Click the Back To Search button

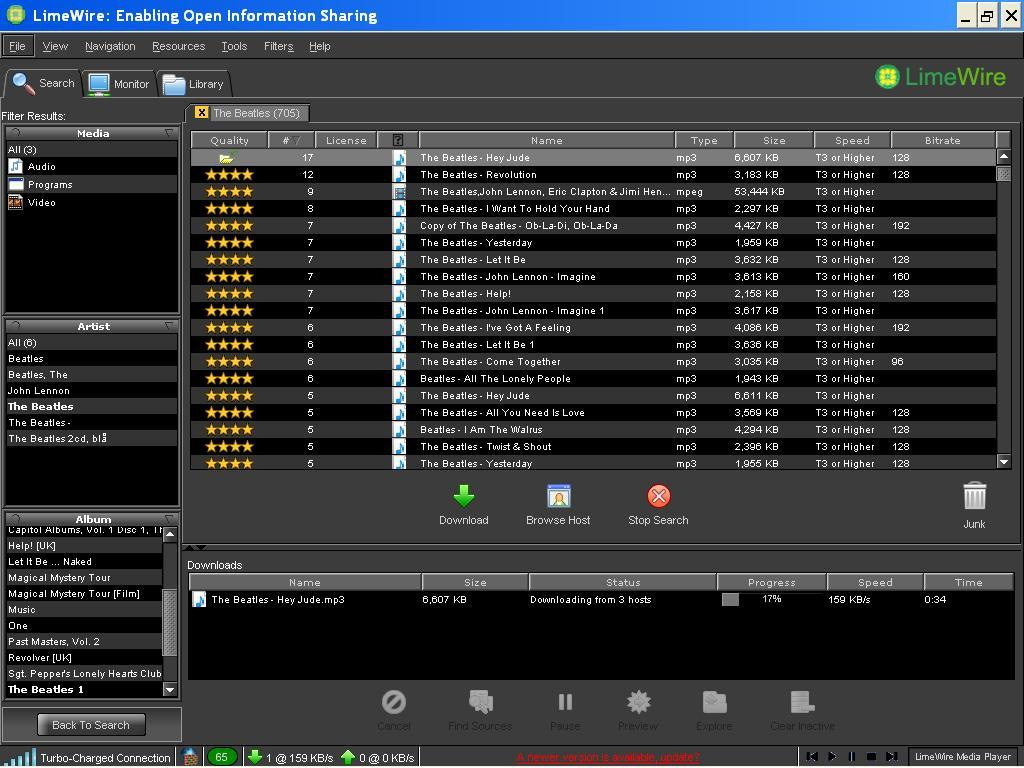click(91, 725)
